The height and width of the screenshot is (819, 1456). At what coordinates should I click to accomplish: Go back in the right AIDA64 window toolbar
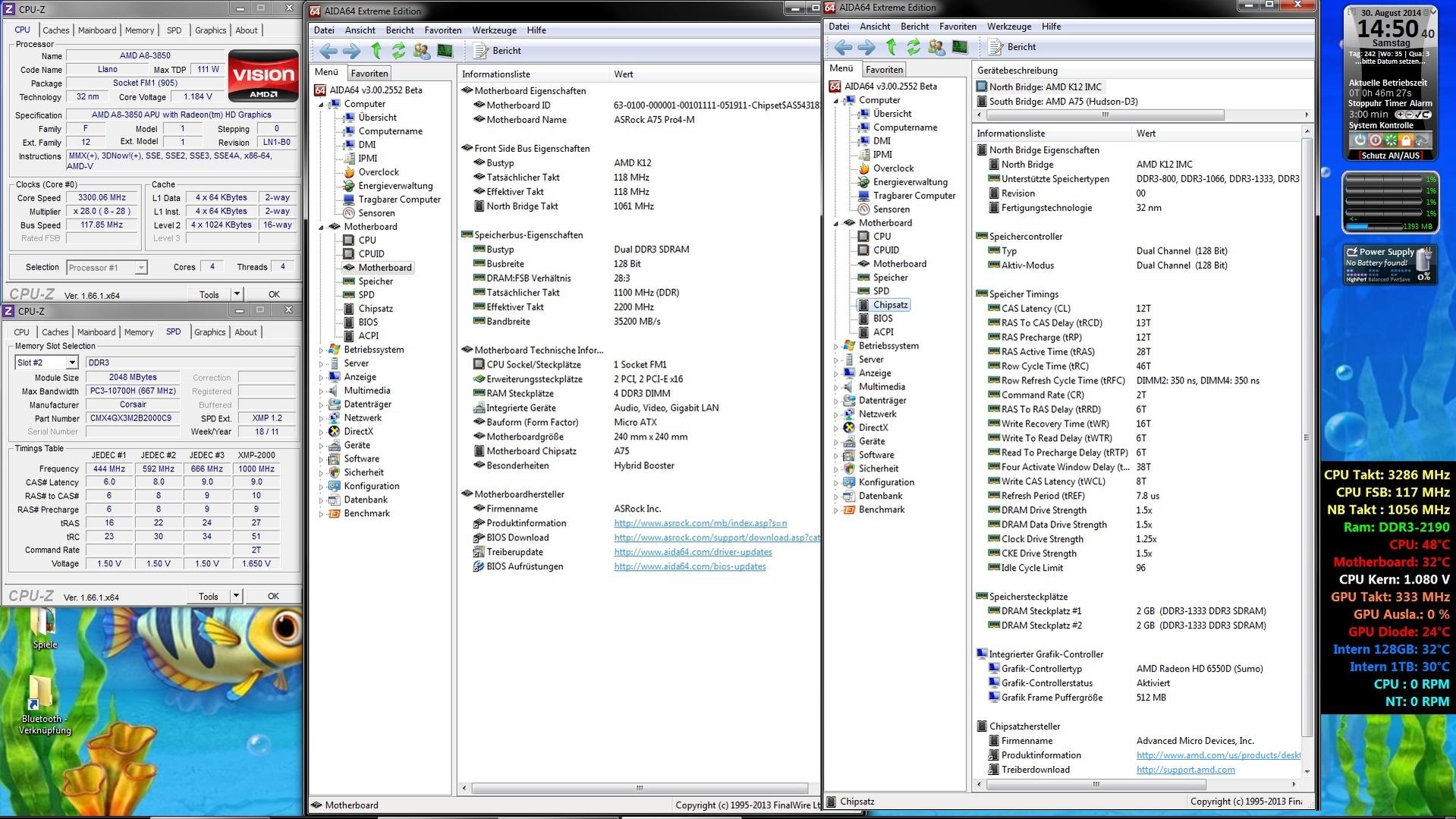tap(843, 47)
